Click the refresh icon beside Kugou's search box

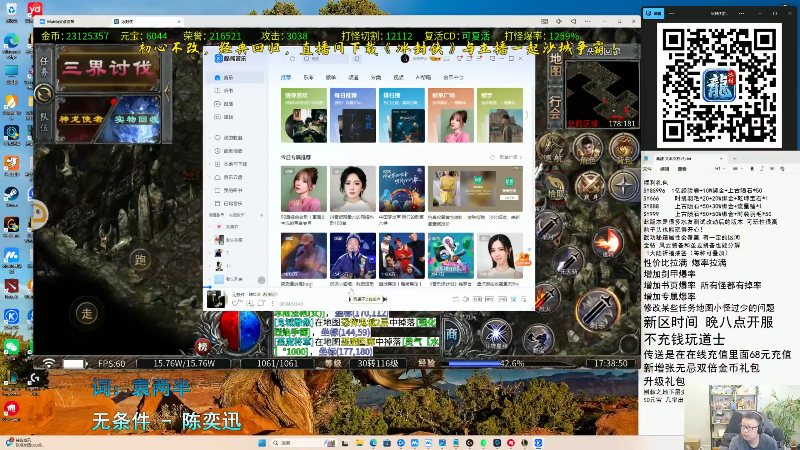pyautogui.click(x=293, y=59)
